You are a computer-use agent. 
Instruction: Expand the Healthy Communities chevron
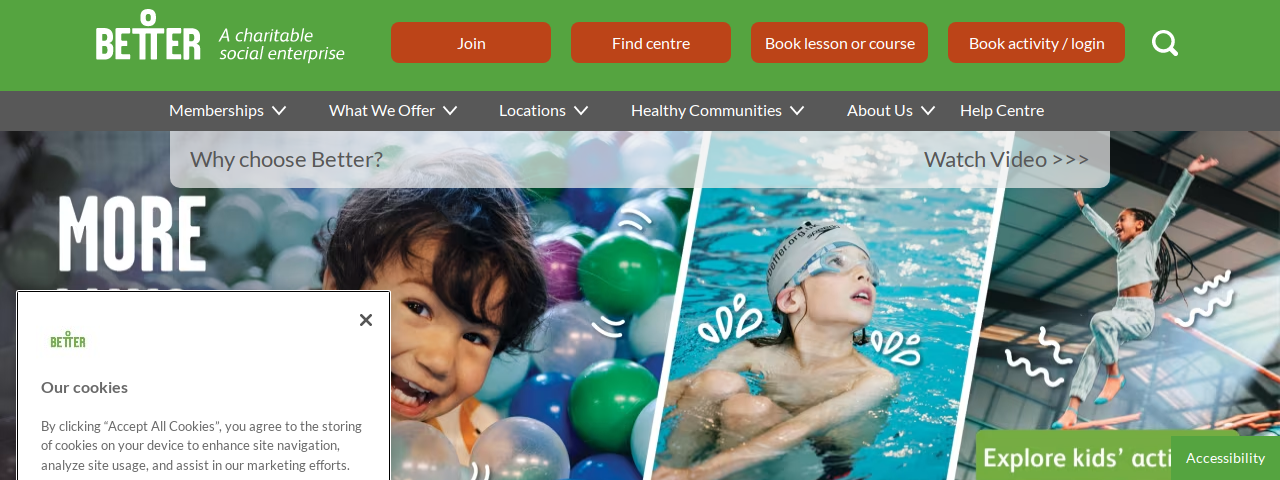tap(797, 111)
